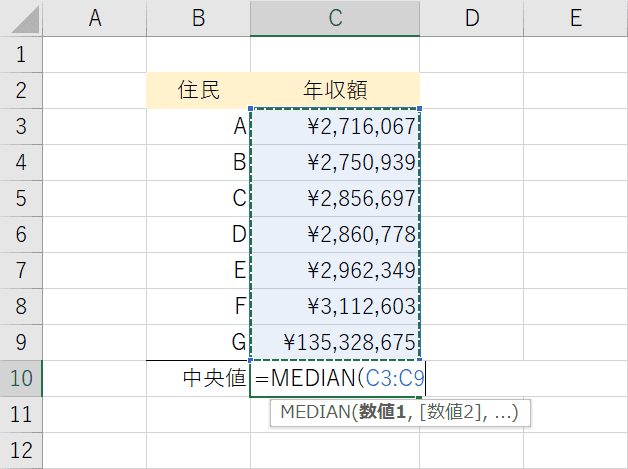The height and width of the screenshot is (469, 628).
Task: Select row 5 header
Action: [x=21, y=199]
